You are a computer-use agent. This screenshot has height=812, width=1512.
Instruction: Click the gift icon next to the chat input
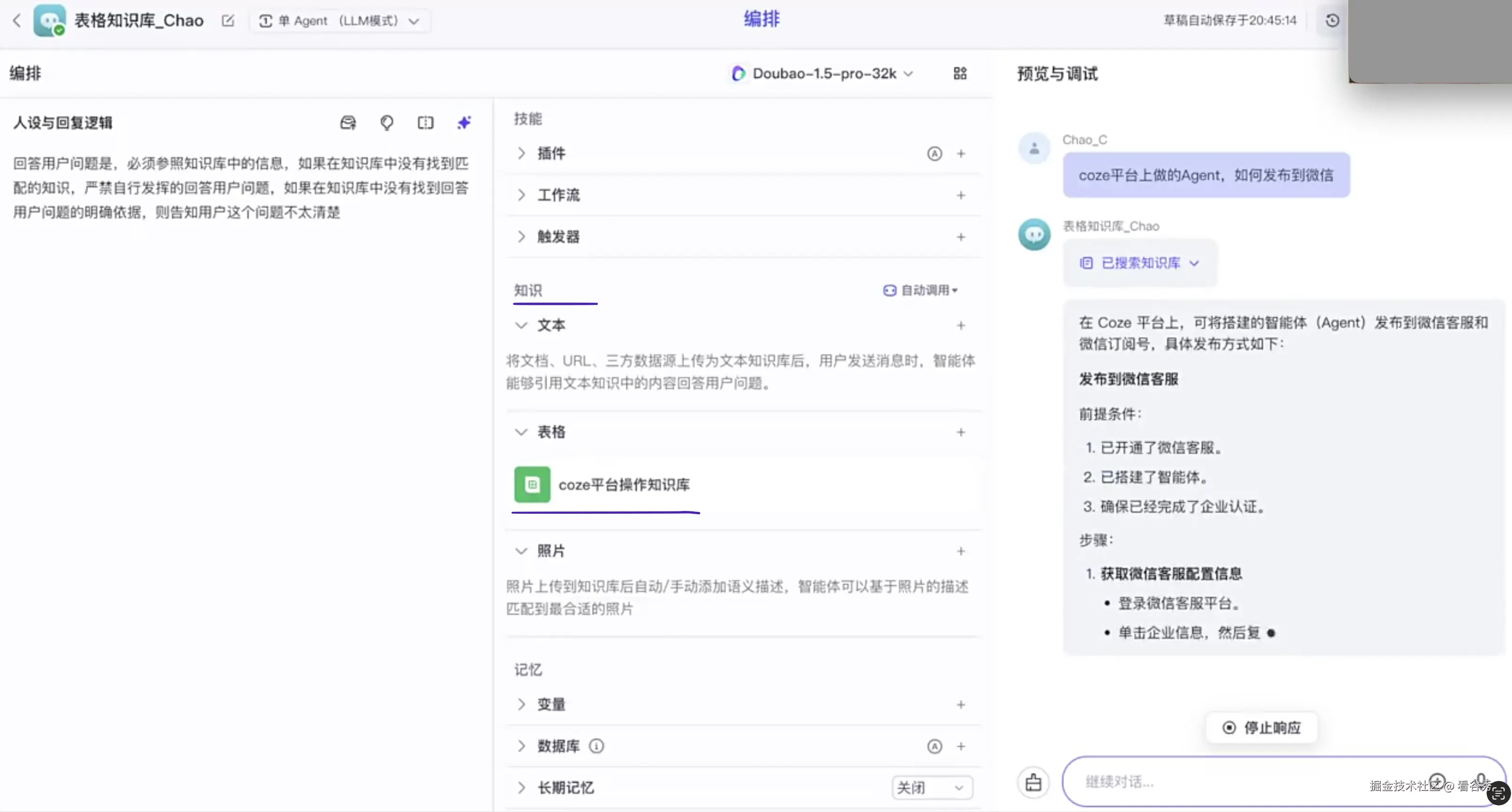1033,782
